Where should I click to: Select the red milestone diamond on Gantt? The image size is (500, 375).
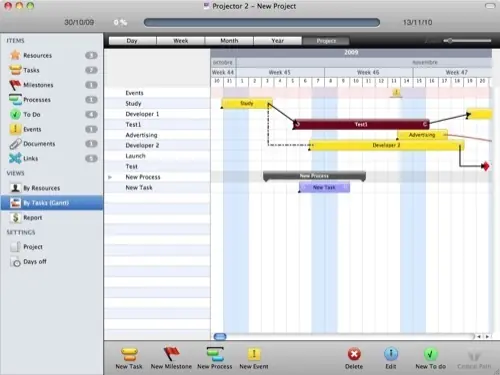[x=486, y=166]
